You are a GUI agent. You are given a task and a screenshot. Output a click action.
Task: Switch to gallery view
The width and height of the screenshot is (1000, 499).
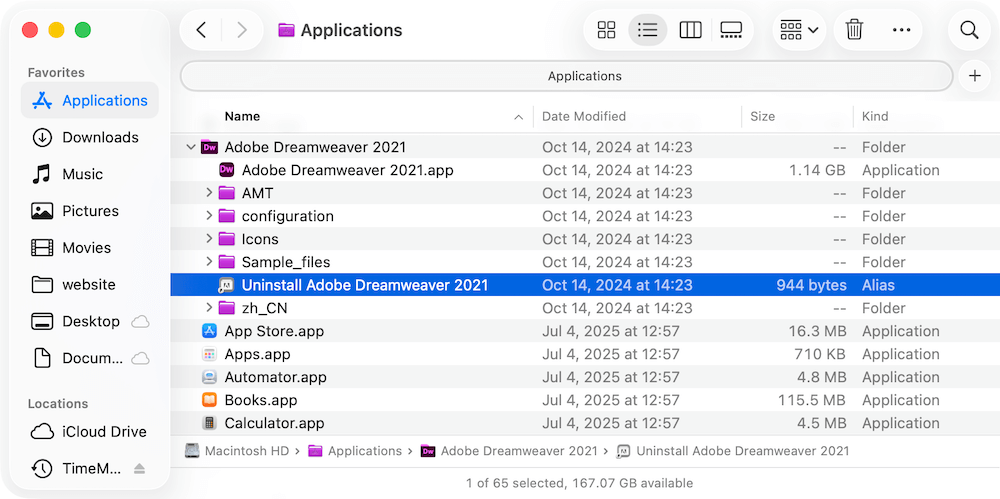point(731,30)
